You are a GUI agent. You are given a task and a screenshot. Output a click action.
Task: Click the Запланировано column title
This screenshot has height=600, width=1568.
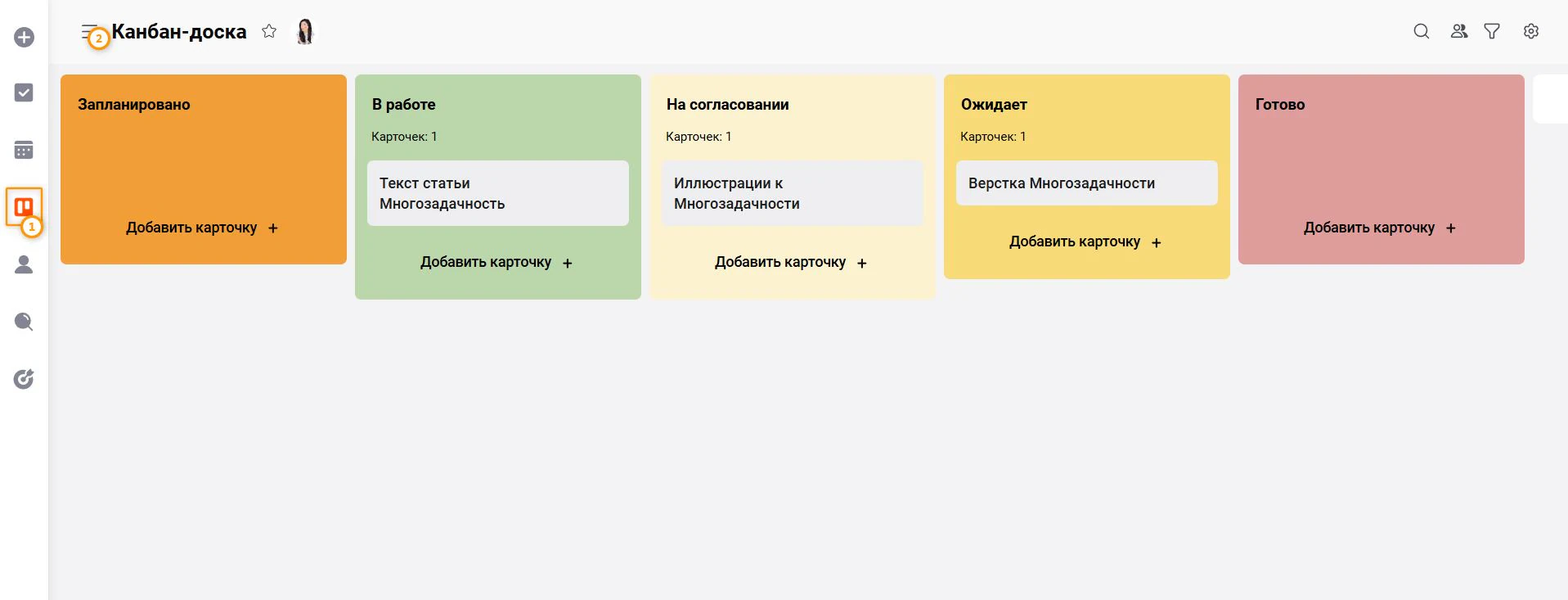(x=134, y=105)
